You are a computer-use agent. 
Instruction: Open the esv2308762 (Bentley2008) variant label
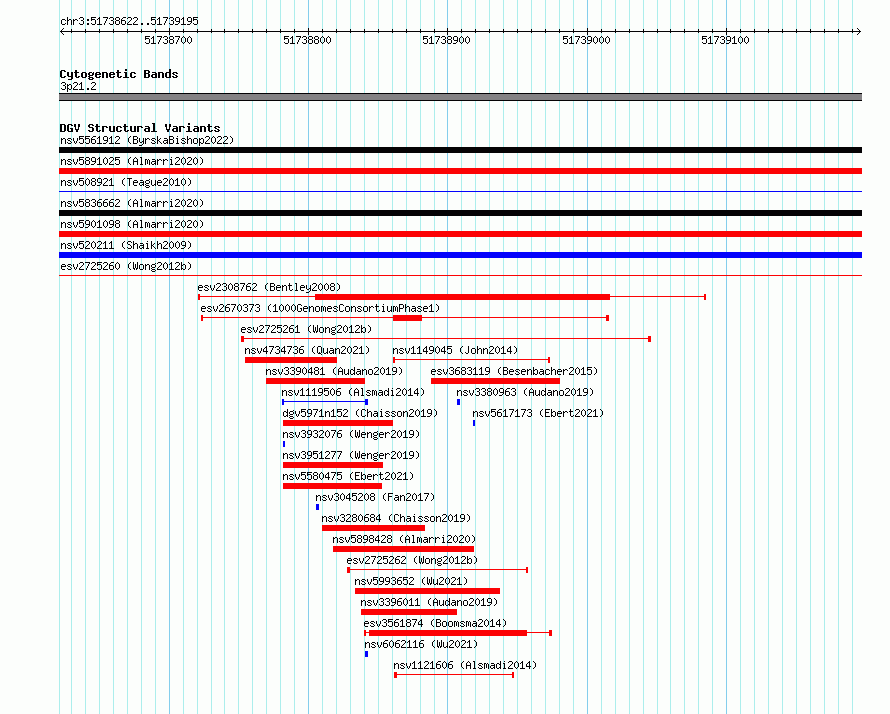[270, 287]
